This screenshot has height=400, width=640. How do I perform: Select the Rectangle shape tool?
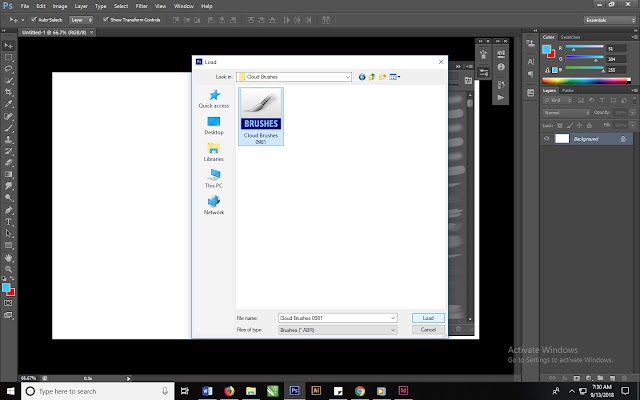click(x=9, y=245)
